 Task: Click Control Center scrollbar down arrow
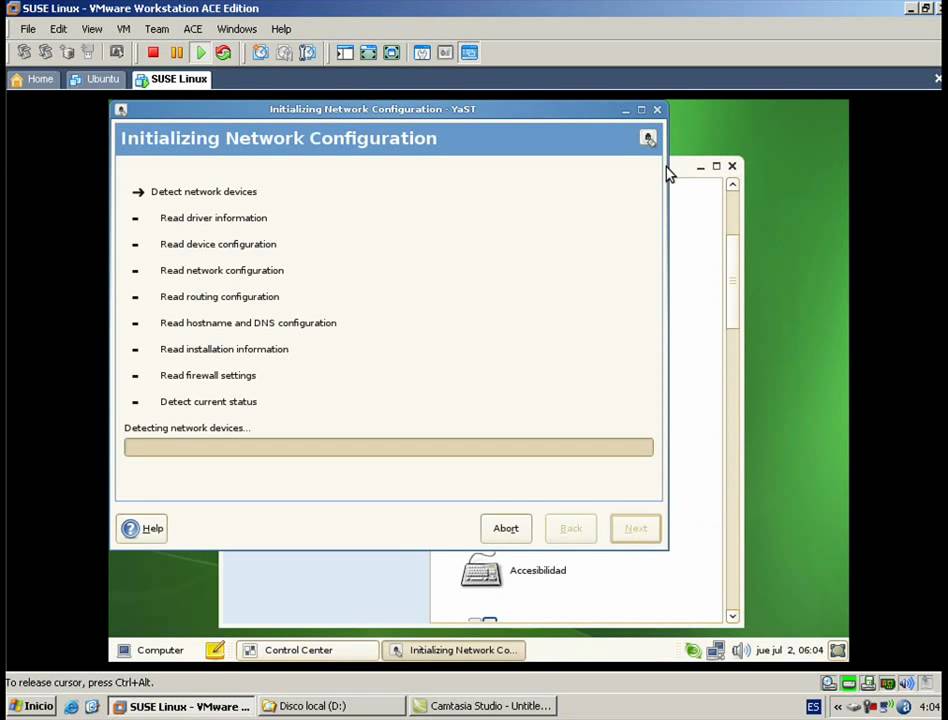pos(732,616)
